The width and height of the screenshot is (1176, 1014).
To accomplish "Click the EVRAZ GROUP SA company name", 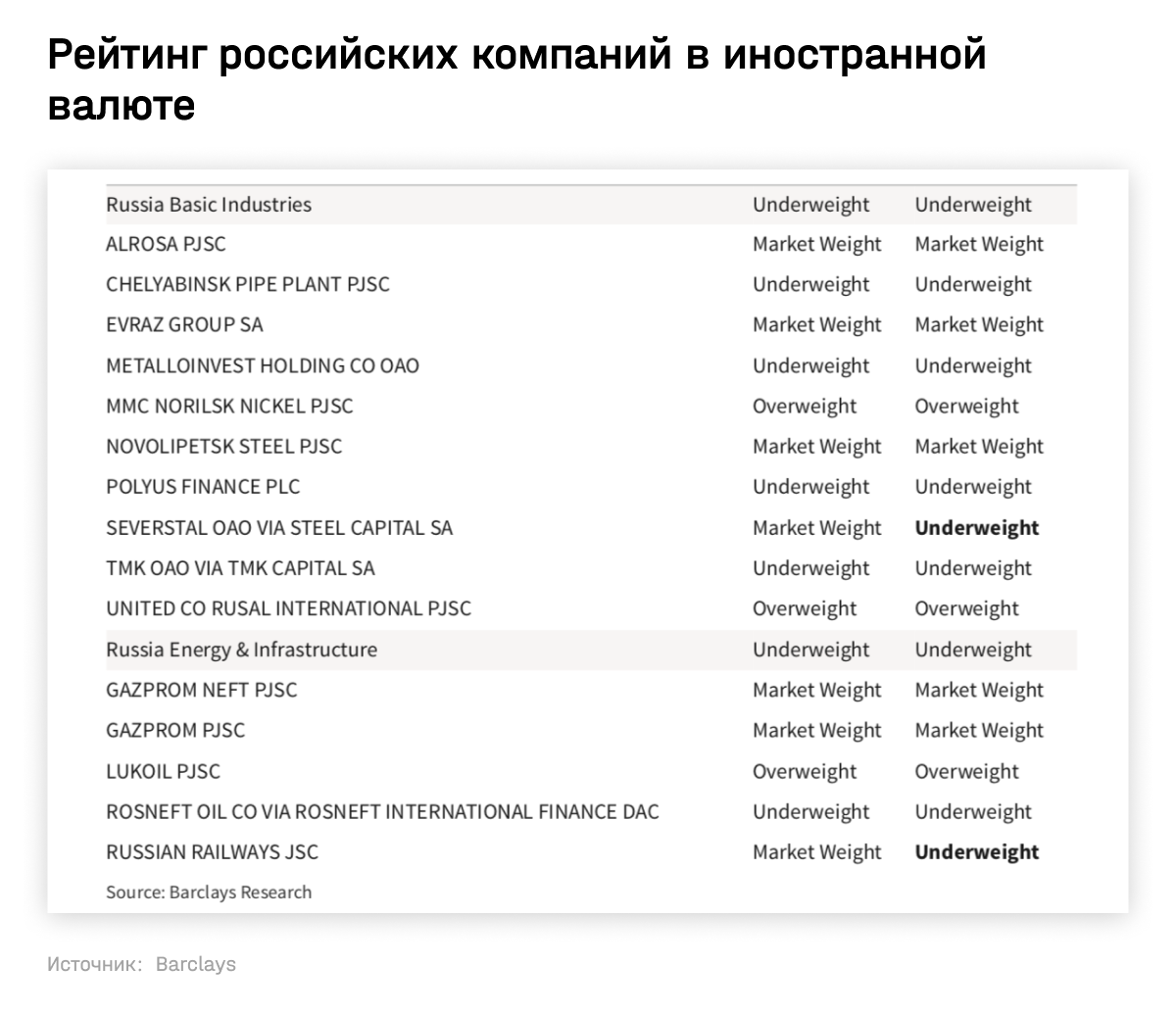I will (x=184, y=324).
